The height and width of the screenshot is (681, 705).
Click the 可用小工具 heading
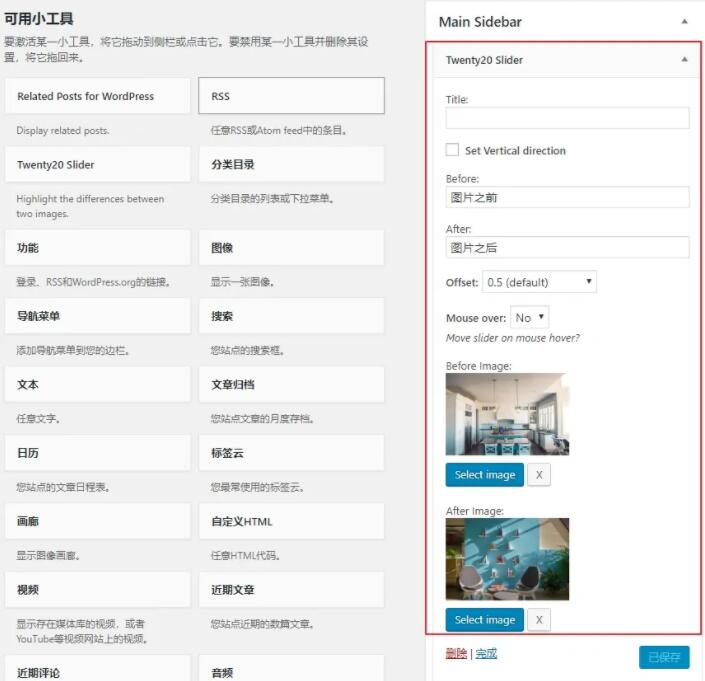(x=39, y=18)
